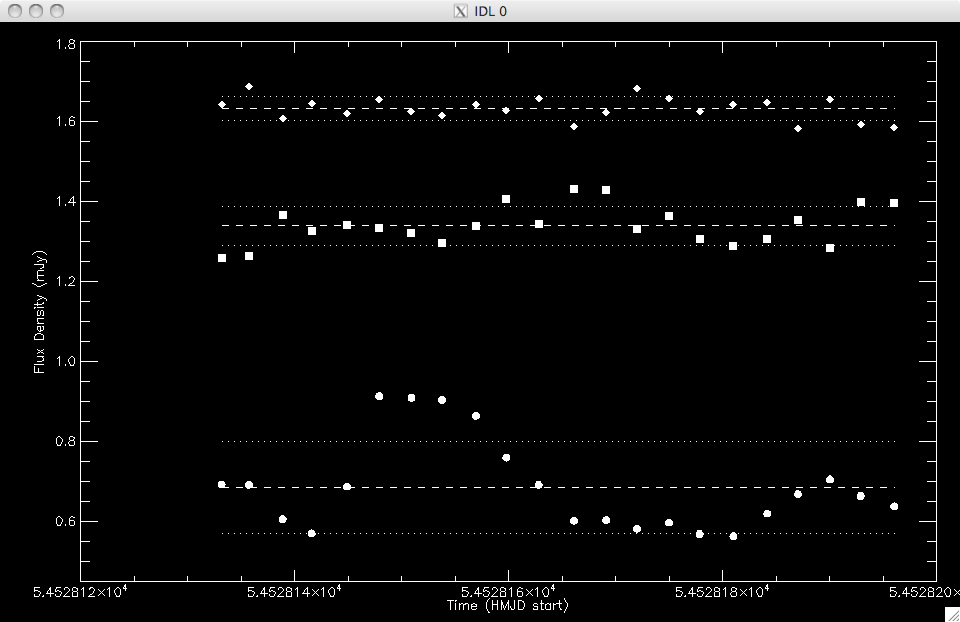Click the leftmost circle data point

(222, 484)
